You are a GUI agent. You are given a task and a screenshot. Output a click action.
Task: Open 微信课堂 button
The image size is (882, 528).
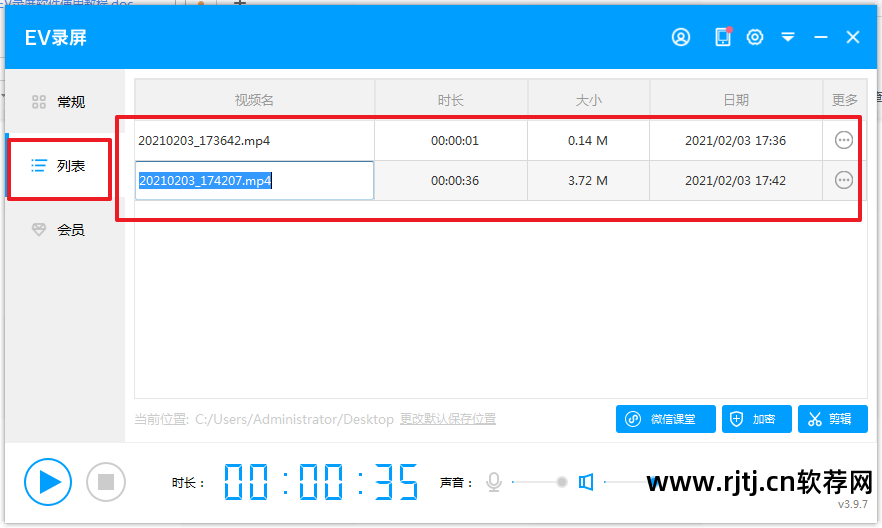point(665,419)
